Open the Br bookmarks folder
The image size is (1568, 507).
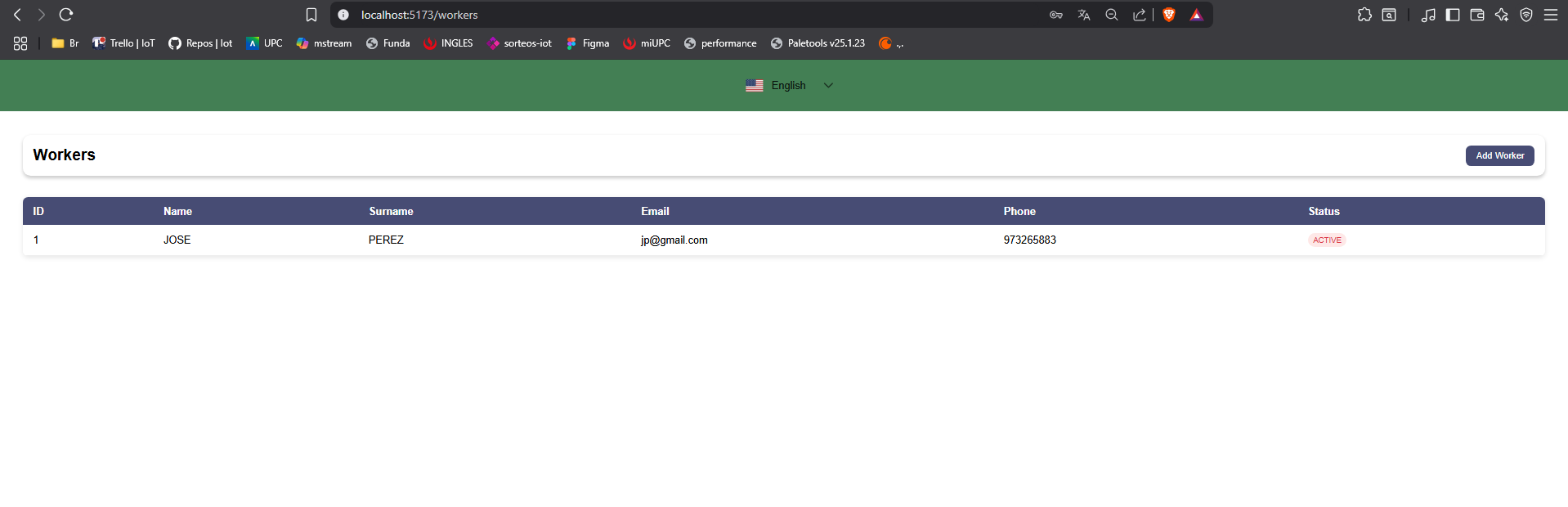(65, 43)
